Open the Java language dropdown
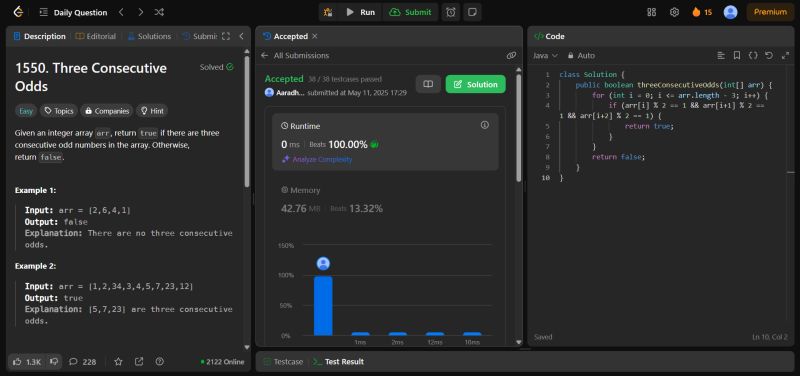The height and width of the screenshot is (376, 800). point(545,55)
